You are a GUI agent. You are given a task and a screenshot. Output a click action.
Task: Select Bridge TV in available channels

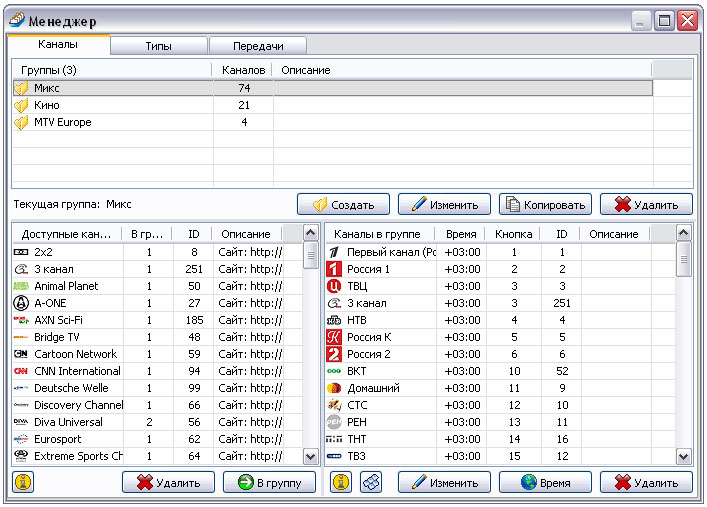(x=158, y=337)
